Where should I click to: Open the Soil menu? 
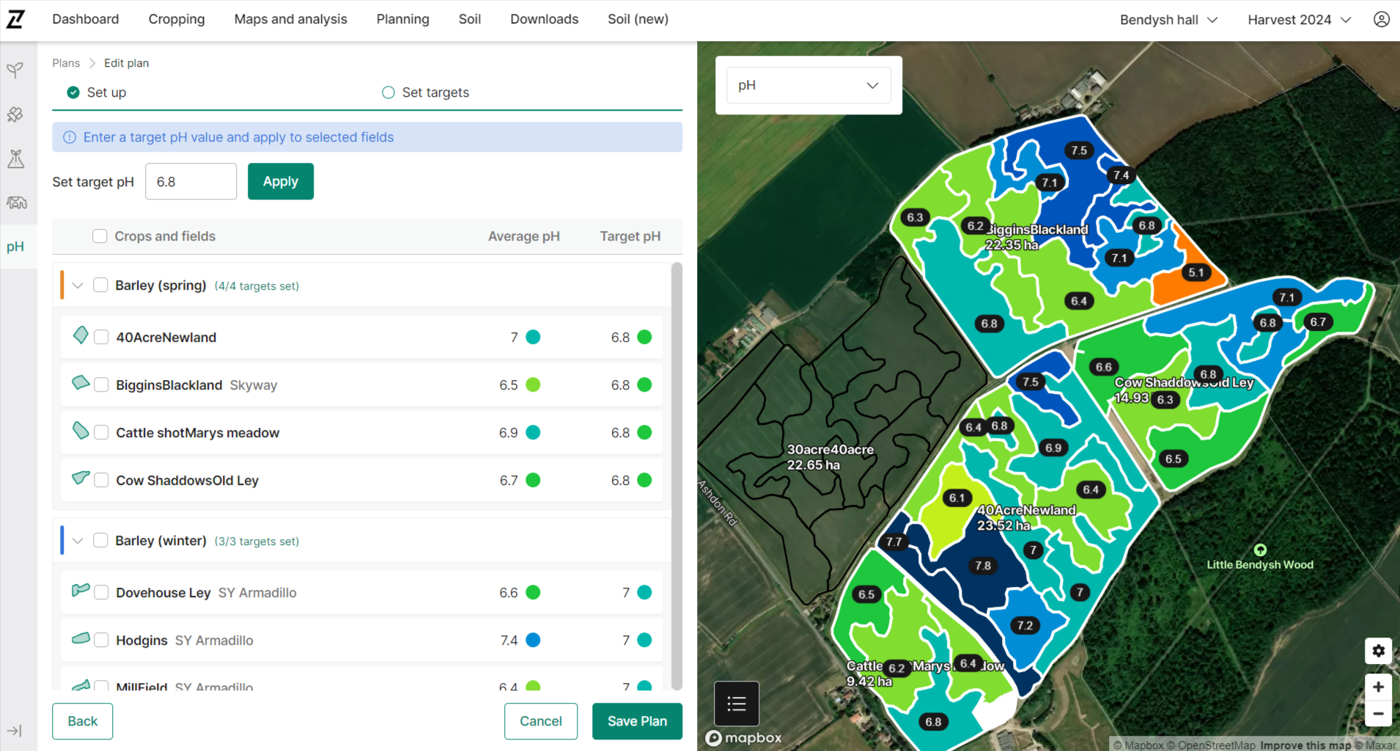pyautogui.click(x=470, y=19)
